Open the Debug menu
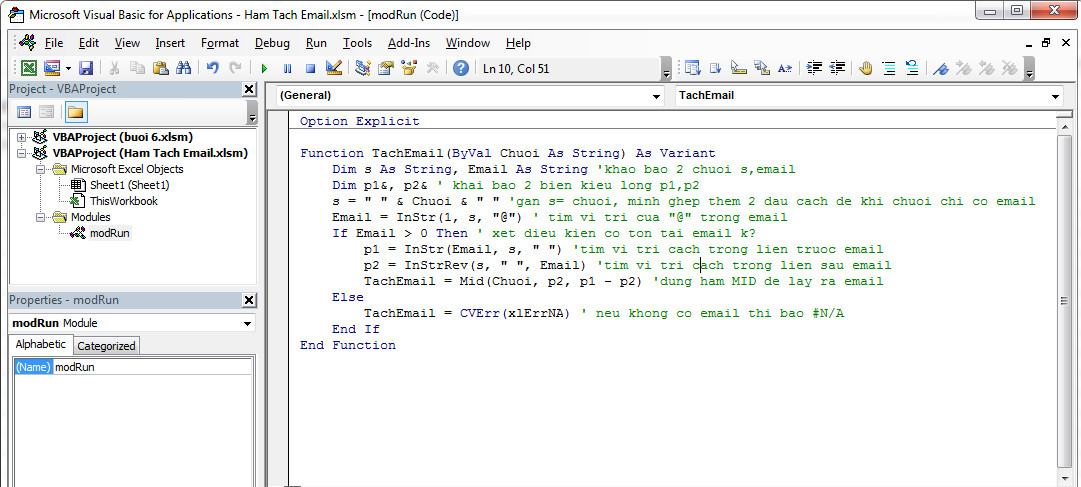This screenshot has width=1081, height=487. (x=272, y=43)
